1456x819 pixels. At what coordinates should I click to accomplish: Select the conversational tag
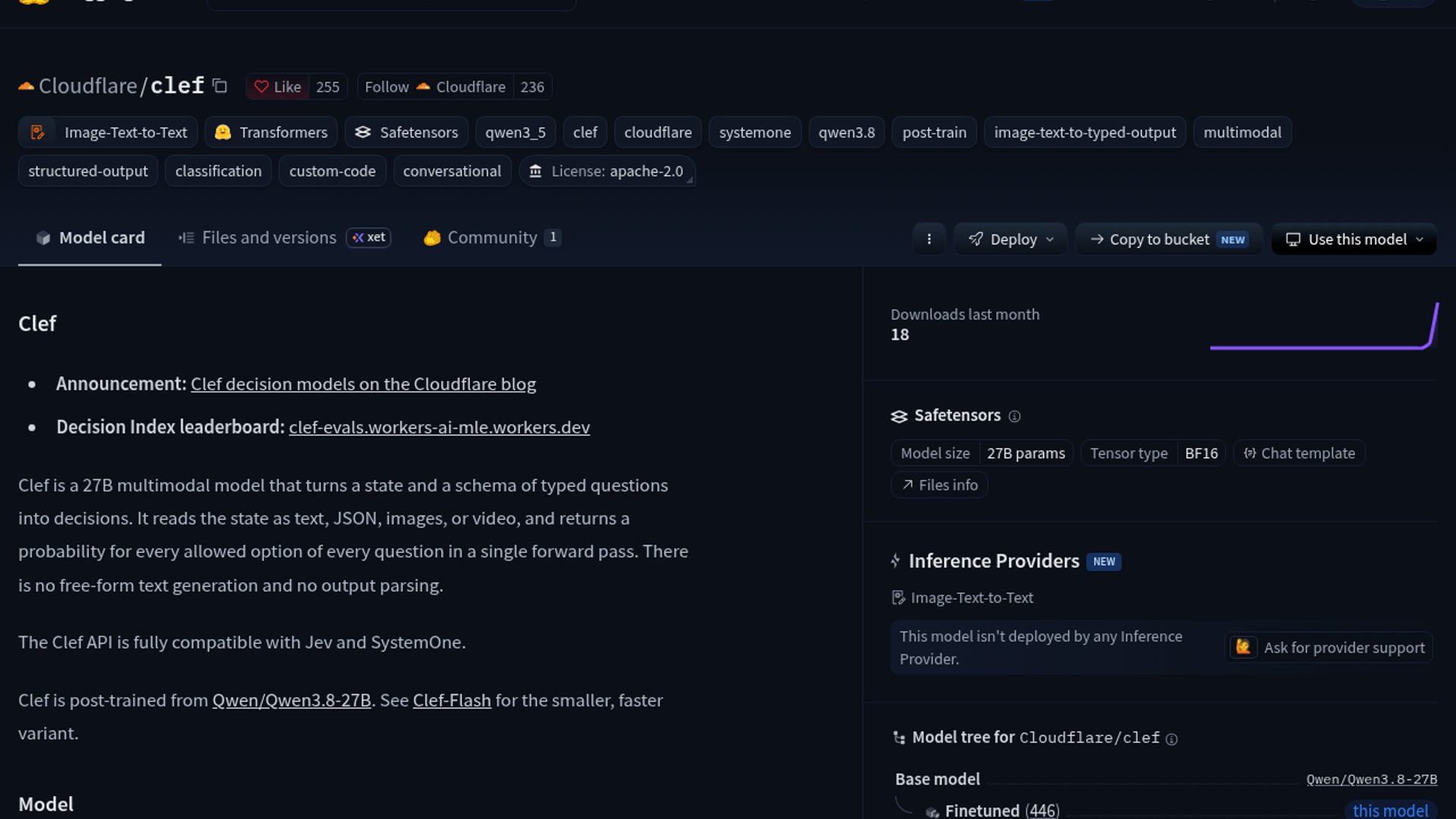coord(452,171)
